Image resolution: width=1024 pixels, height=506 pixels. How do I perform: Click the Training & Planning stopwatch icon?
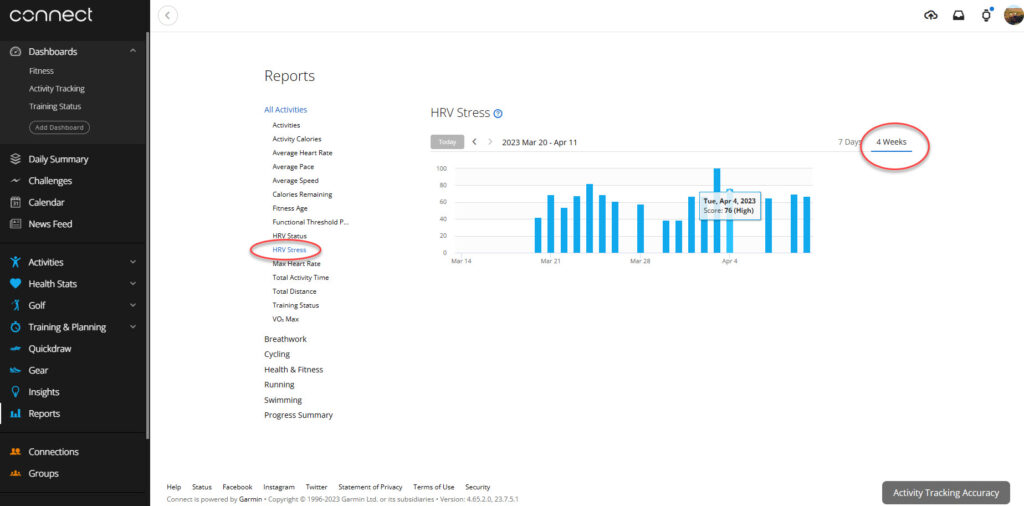tap(16, 327)
